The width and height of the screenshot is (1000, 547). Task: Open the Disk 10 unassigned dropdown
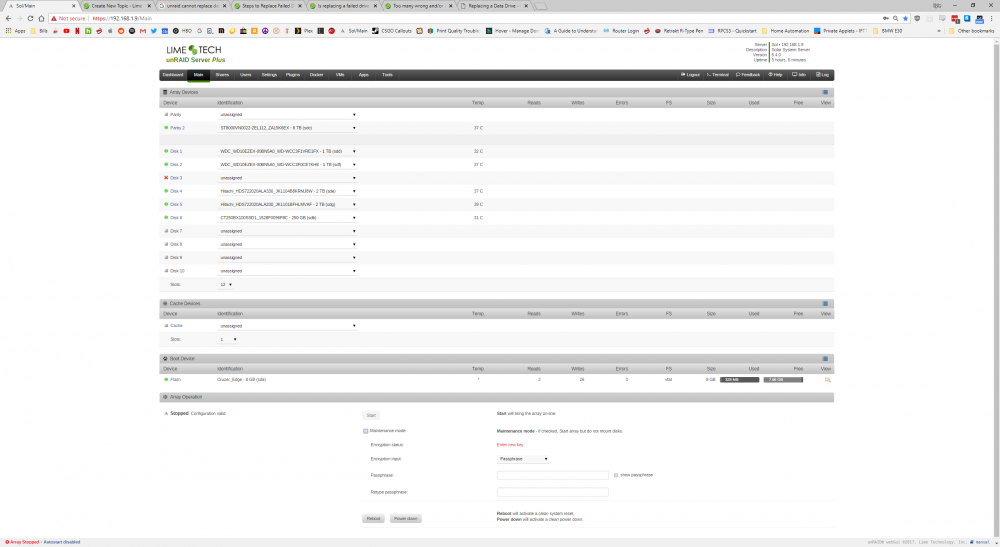287,271
